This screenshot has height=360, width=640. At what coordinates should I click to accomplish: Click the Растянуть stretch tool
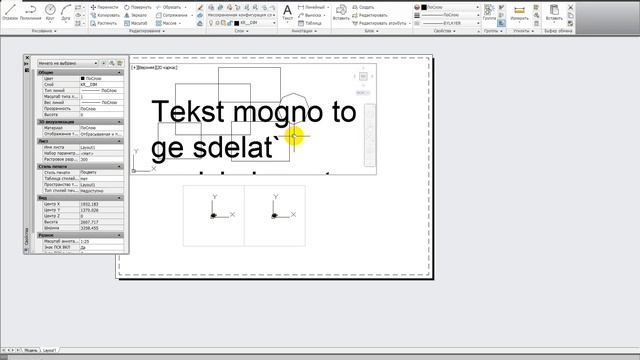point(104,23)
